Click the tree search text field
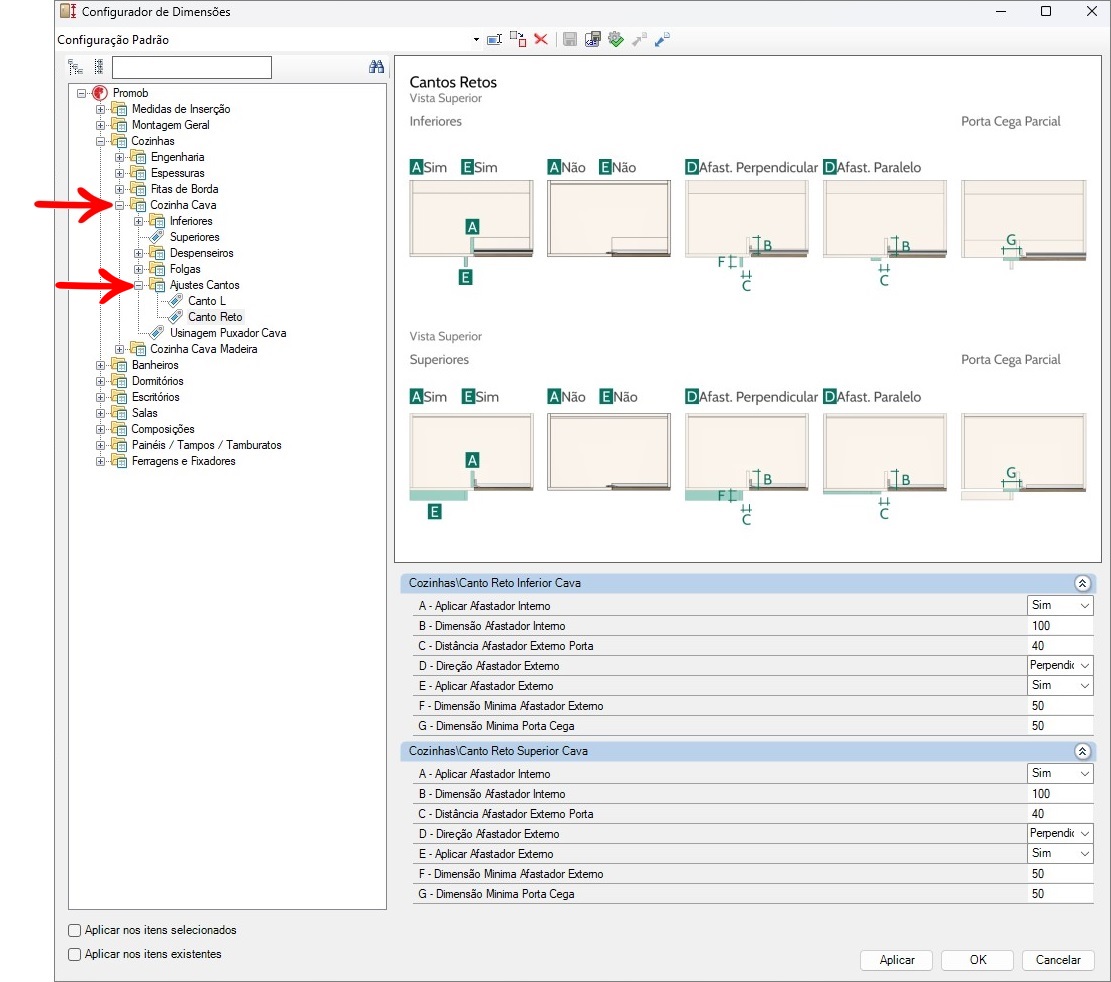 191,67
